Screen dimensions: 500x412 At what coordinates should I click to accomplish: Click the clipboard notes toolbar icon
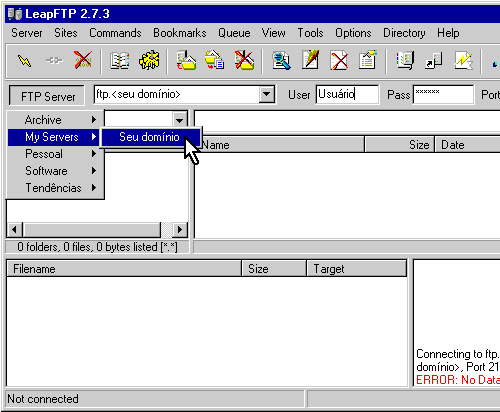point(368,60)
